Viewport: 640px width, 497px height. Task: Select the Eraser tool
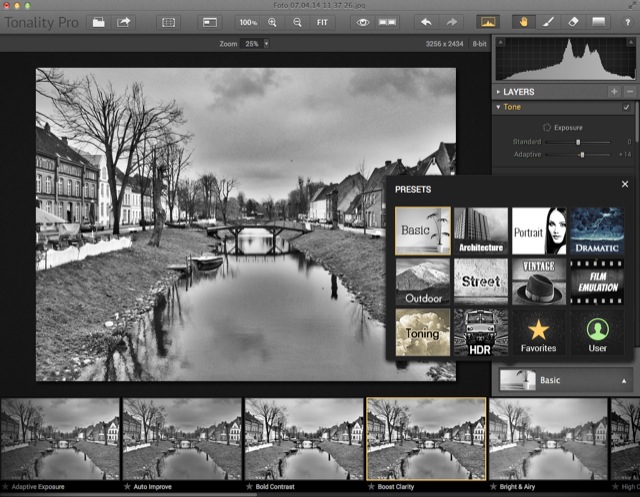pos(573,21)
